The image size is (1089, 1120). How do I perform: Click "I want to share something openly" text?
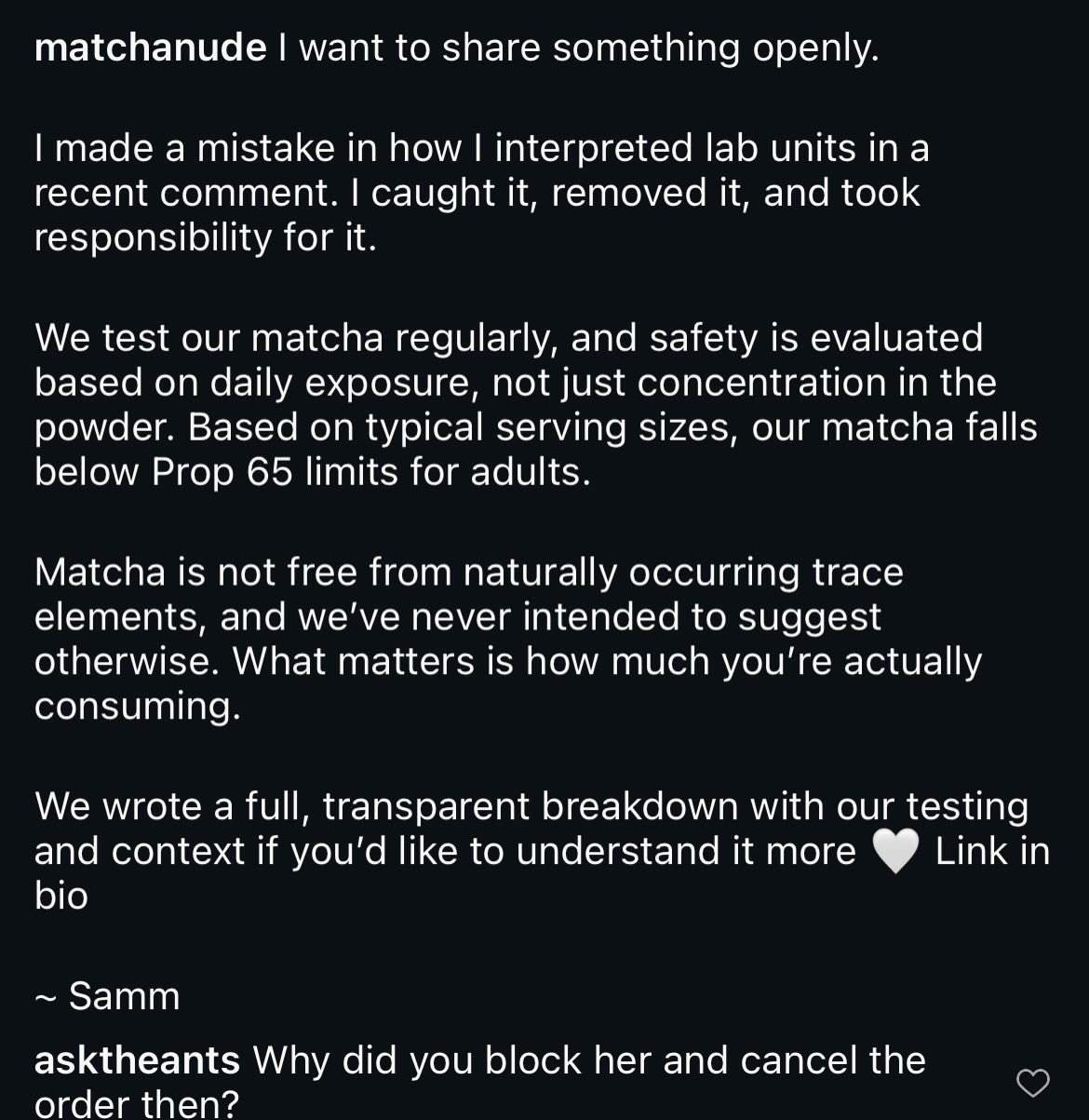coord(577,48)
